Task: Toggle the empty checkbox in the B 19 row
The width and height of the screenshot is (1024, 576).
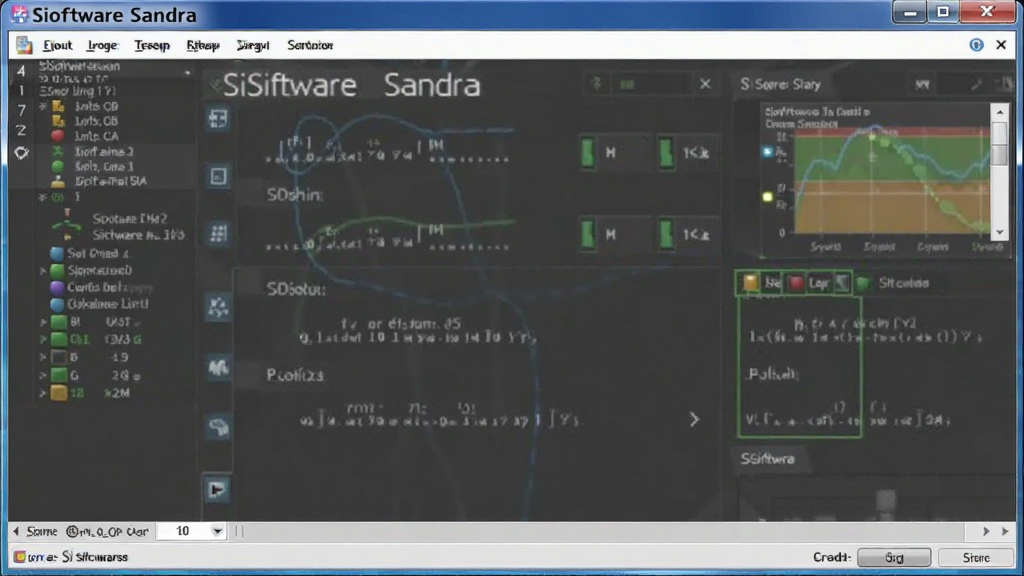Action: [x=59, y=357]
